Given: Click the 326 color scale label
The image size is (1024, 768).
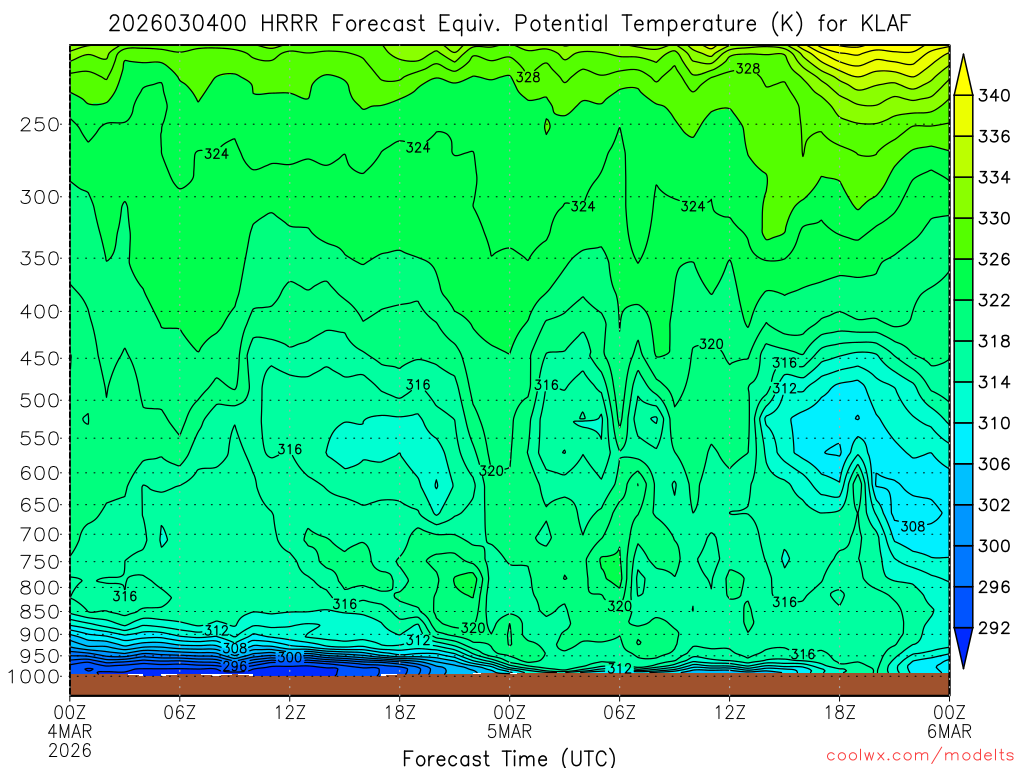Looking at the screenshot, I should tap(994, 259).
